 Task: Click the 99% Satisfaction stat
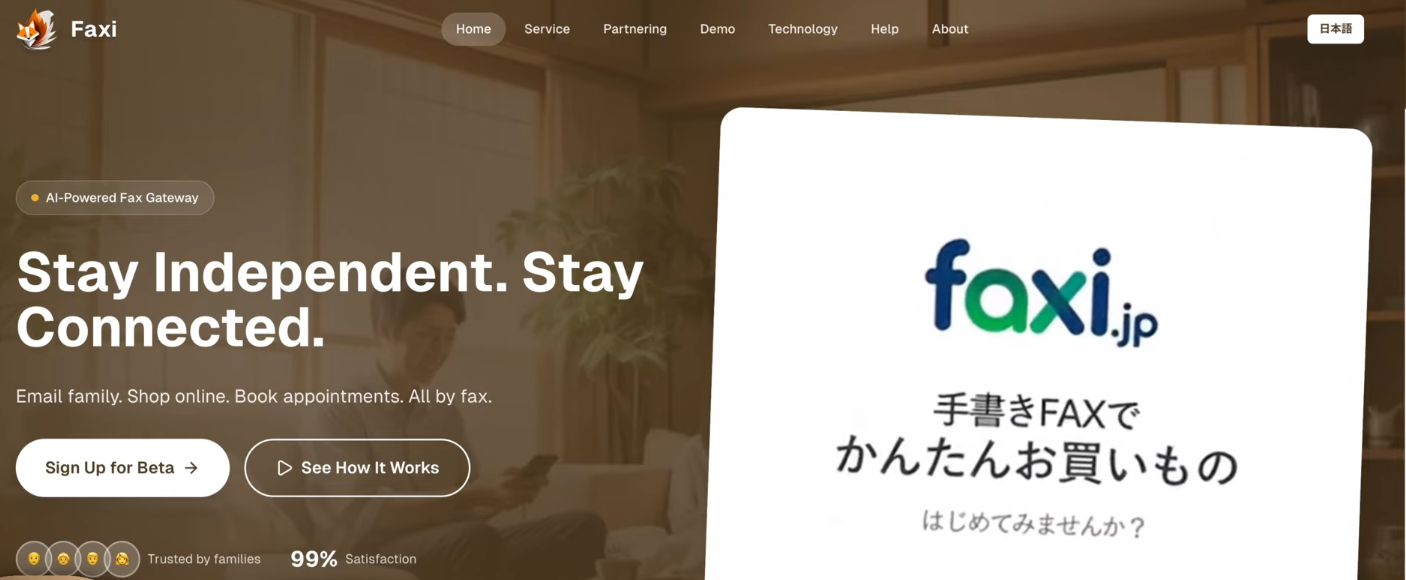click(353, 559)
